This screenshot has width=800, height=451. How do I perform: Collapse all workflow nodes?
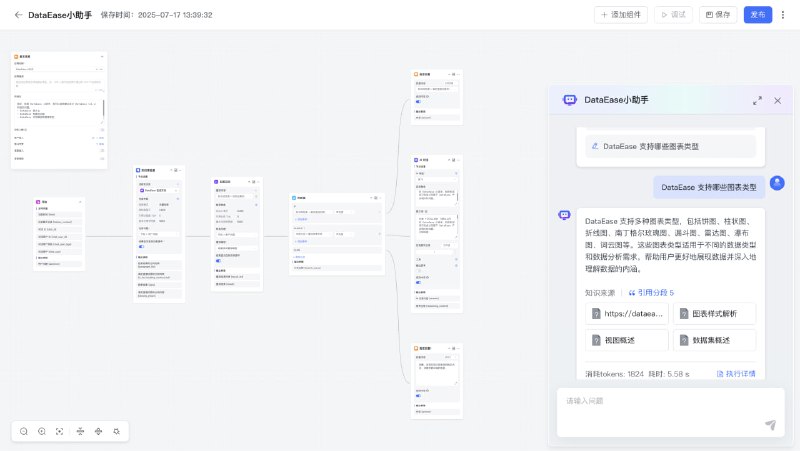click(x=80, y=431)
